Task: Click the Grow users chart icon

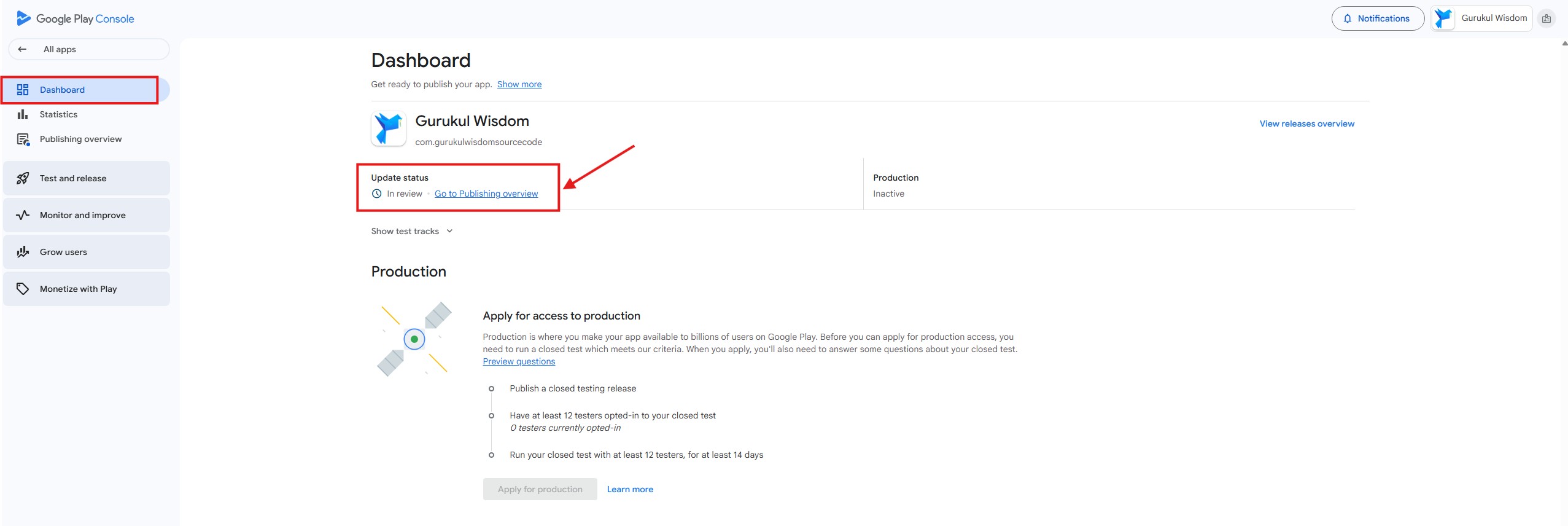Action: [x=23, y=252]
